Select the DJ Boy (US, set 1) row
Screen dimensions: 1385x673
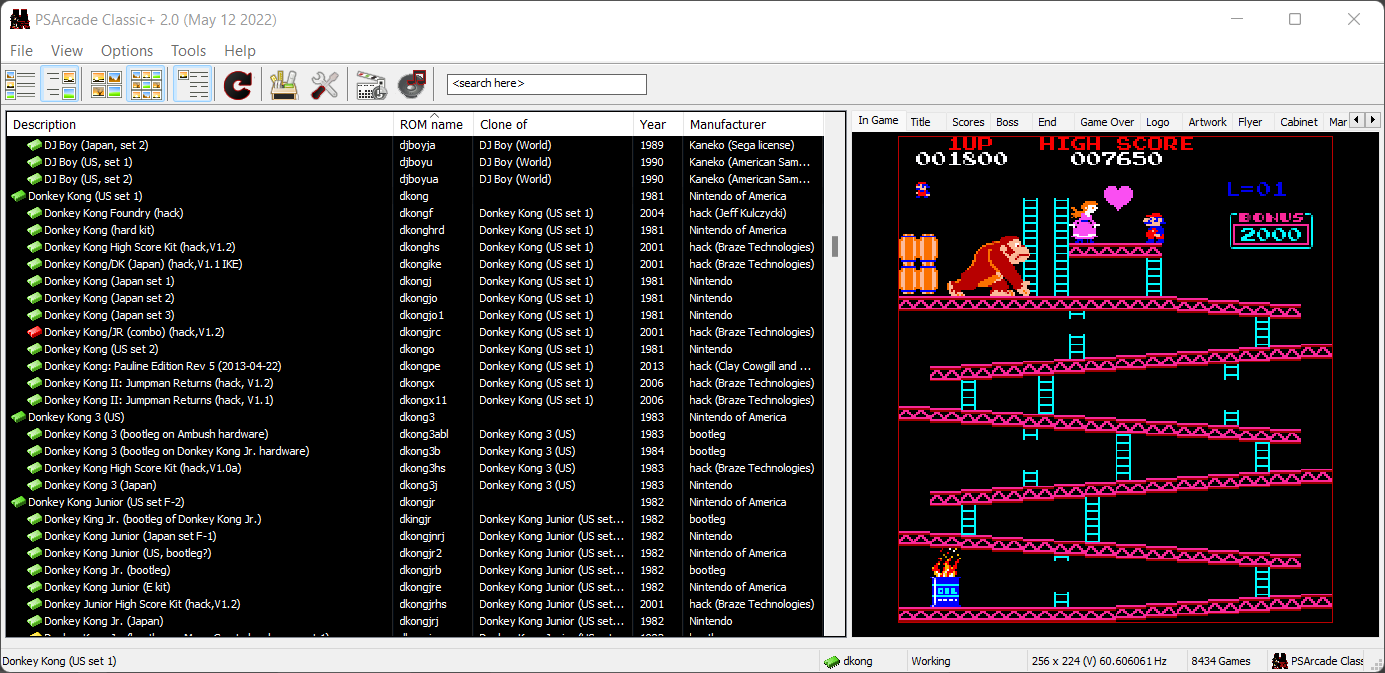(415, 162)
